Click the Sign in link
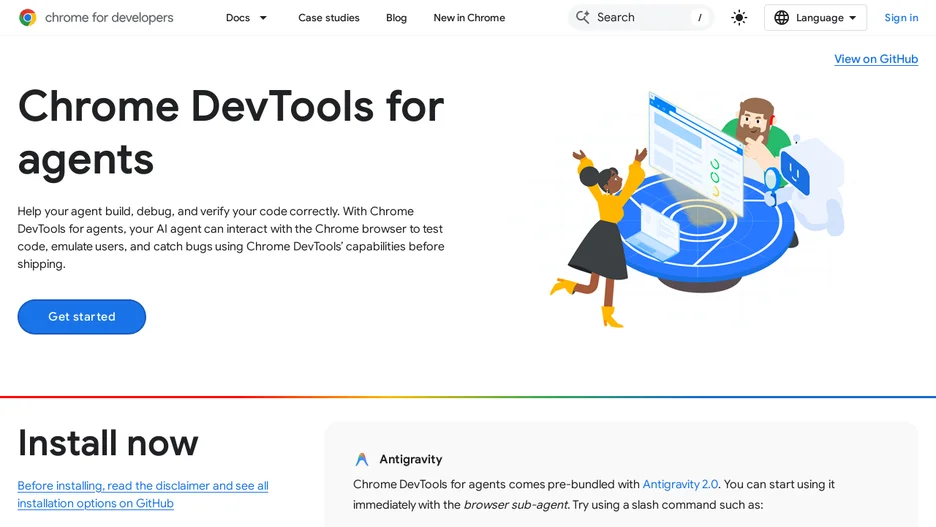Image resolution: width=936 pixels, height=527 pixels. 901,18
